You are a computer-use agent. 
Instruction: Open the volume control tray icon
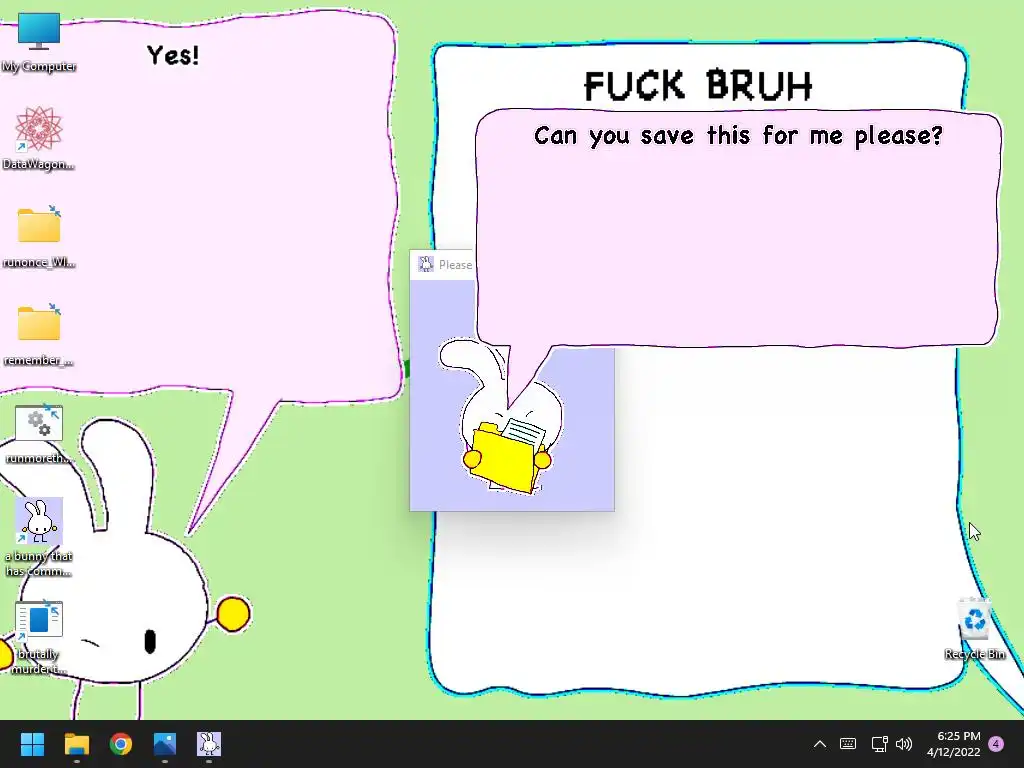pyautogui.click(x=904, y=744)
